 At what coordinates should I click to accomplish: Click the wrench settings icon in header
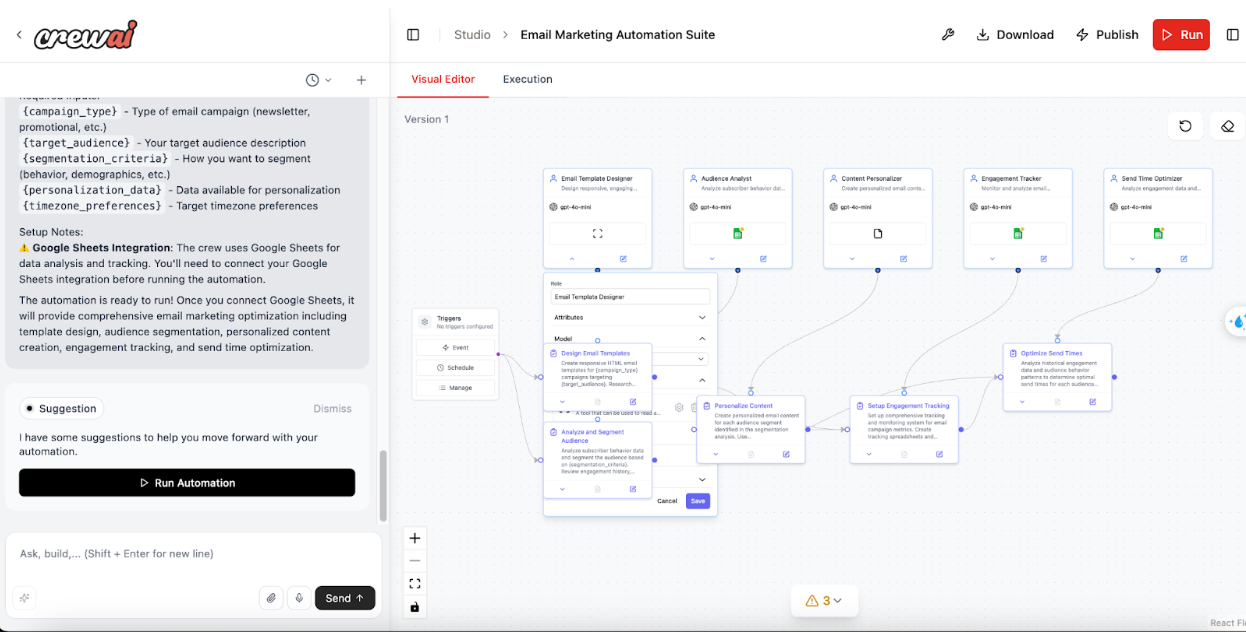[x=948, y=35]
